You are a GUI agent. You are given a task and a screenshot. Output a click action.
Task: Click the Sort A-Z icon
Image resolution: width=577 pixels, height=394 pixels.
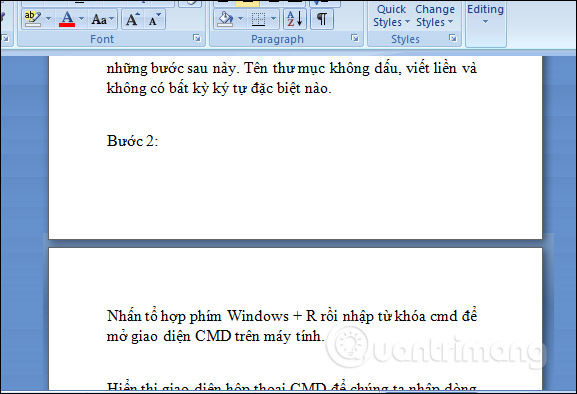click(x=295, y=19)
